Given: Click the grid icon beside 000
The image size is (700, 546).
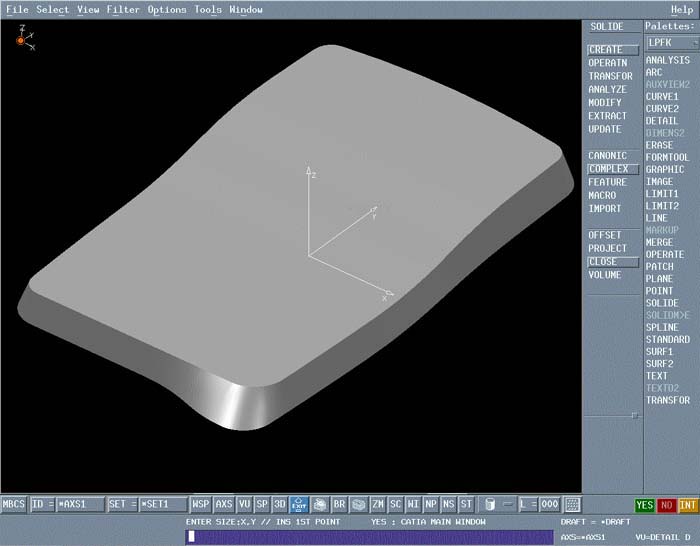Looking at the screenshot, I should pos(572,505).
